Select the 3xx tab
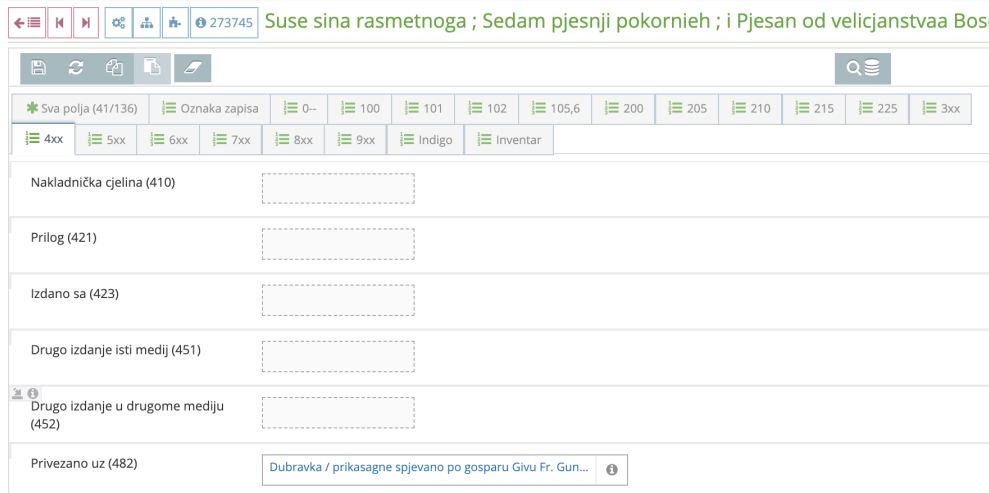989x493 pixels. [x=940, y=108]
